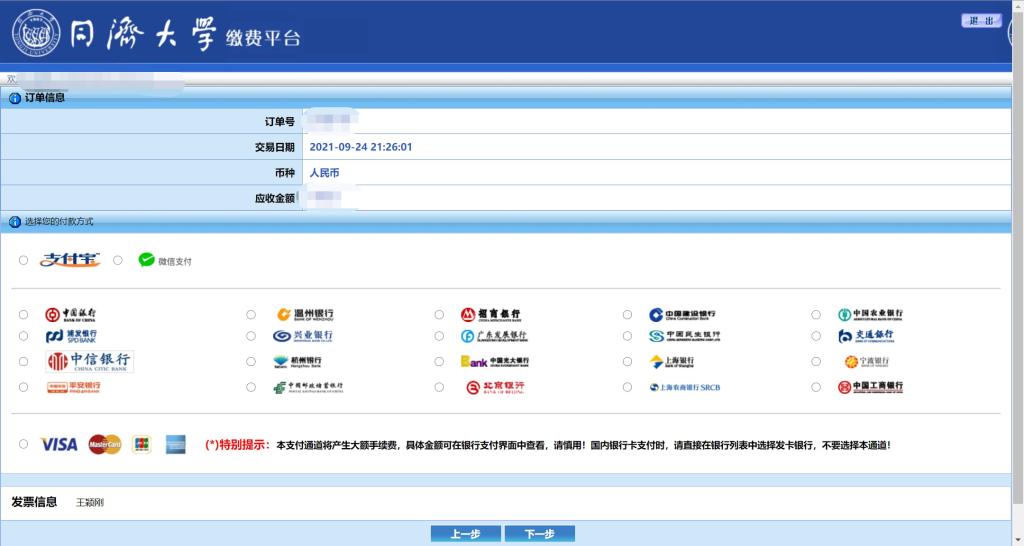Click the Alipay (支付宝) logo
Screen dimensions: 1024x546
coord(70,260)
